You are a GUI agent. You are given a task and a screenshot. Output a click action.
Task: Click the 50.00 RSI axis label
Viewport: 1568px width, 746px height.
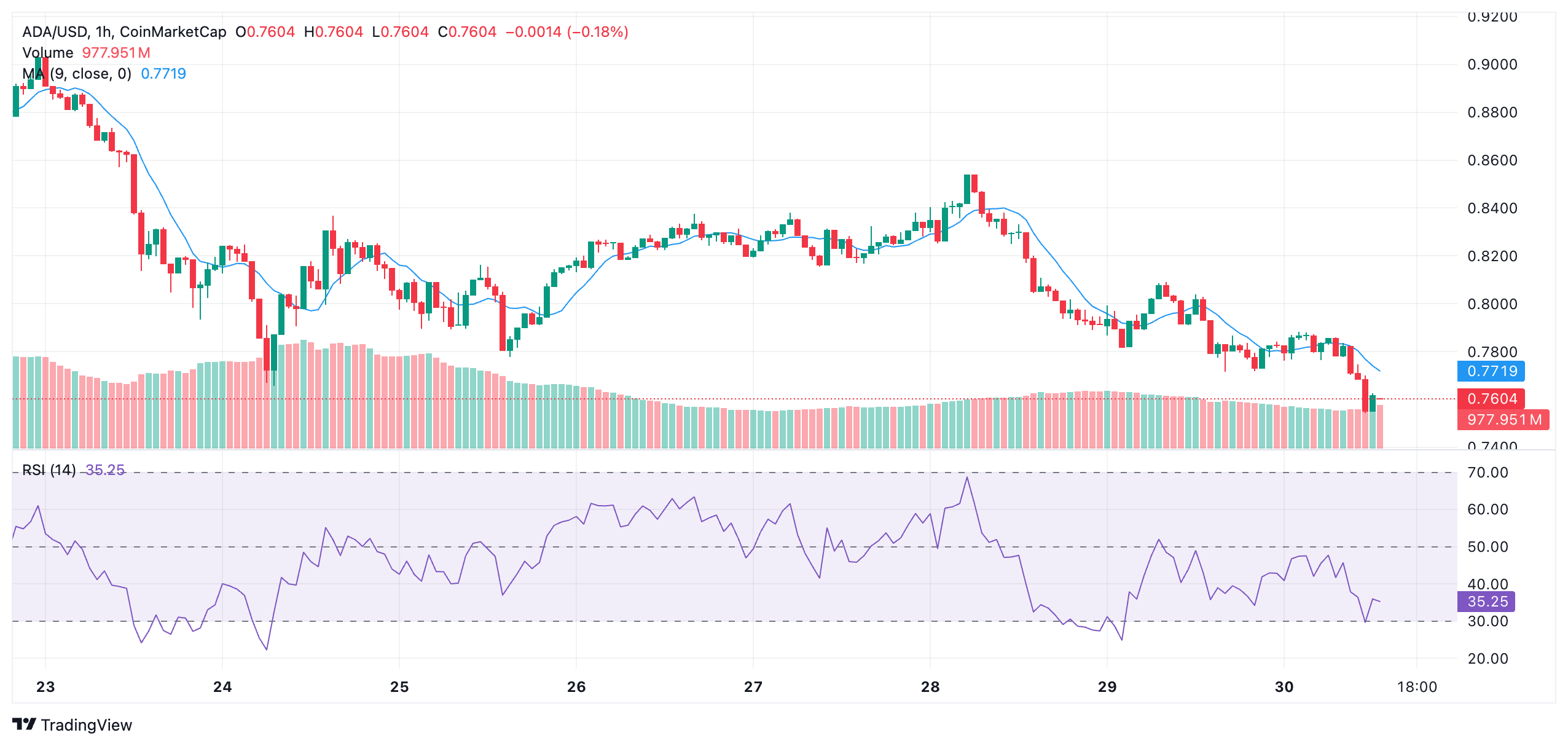click(1487, 547)
